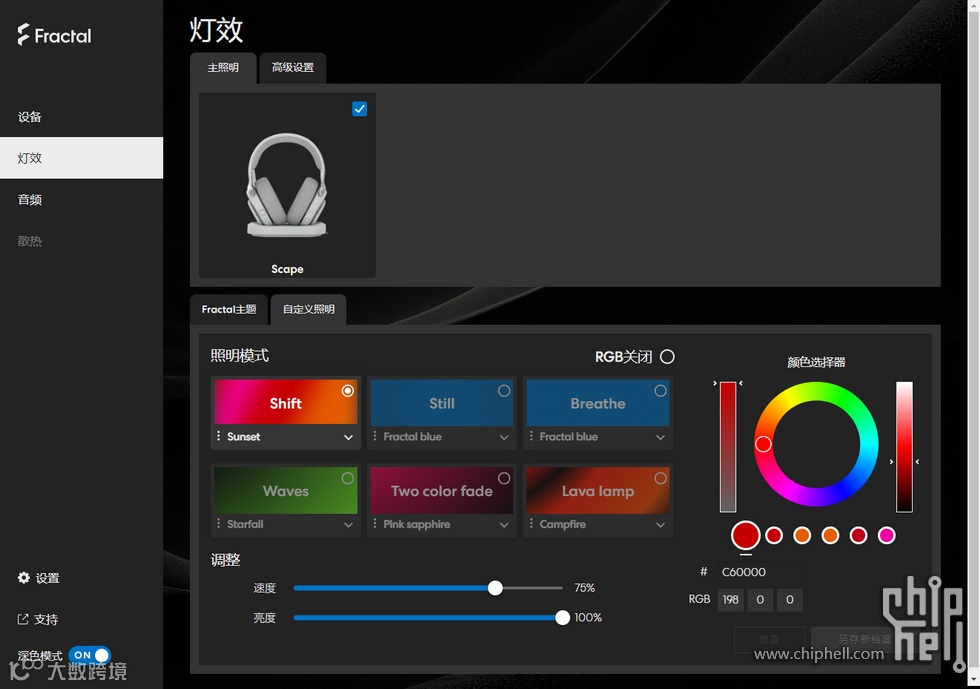
Task: Click the brightness gradient bar at the right
Action: pyautogui.click(x=904, y=446)
